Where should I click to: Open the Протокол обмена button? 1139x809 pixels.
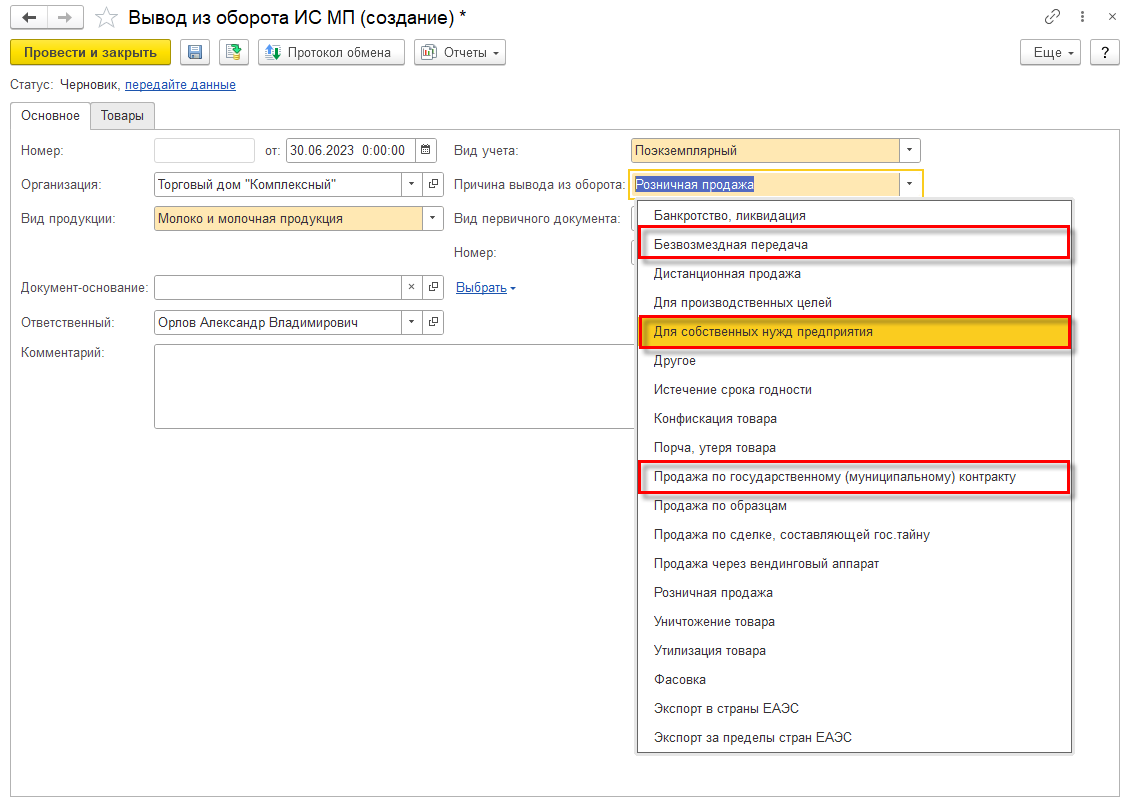click(331, 52)
